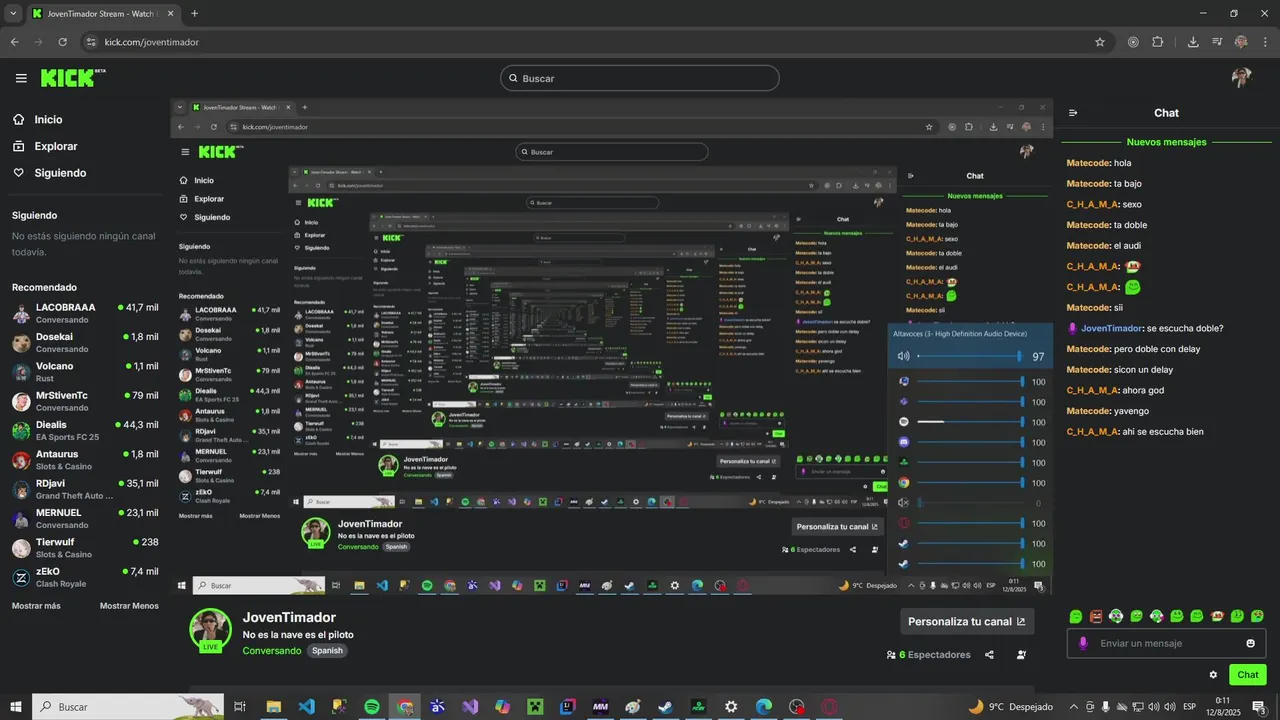Open Steam from the taskbar
This screenshot has width=1280, height=720.
[665, 707]
